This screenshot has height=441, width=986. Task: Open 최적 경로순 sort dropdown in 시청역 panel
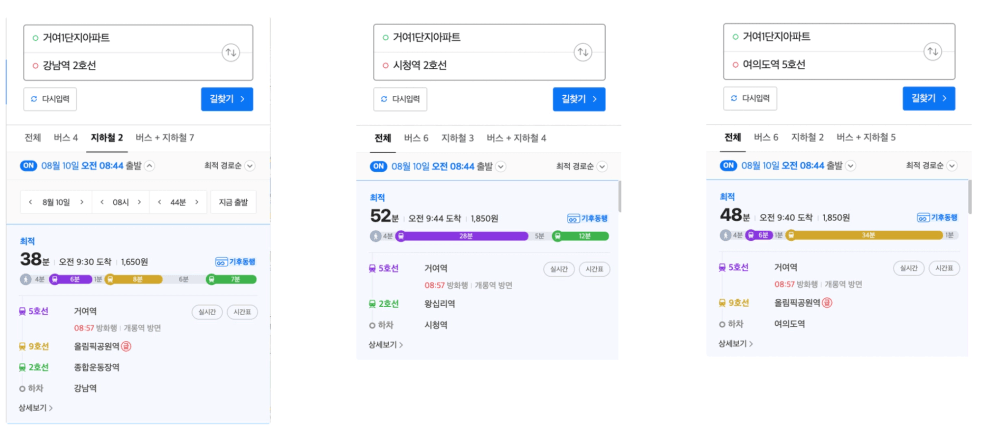coord(582,166)
